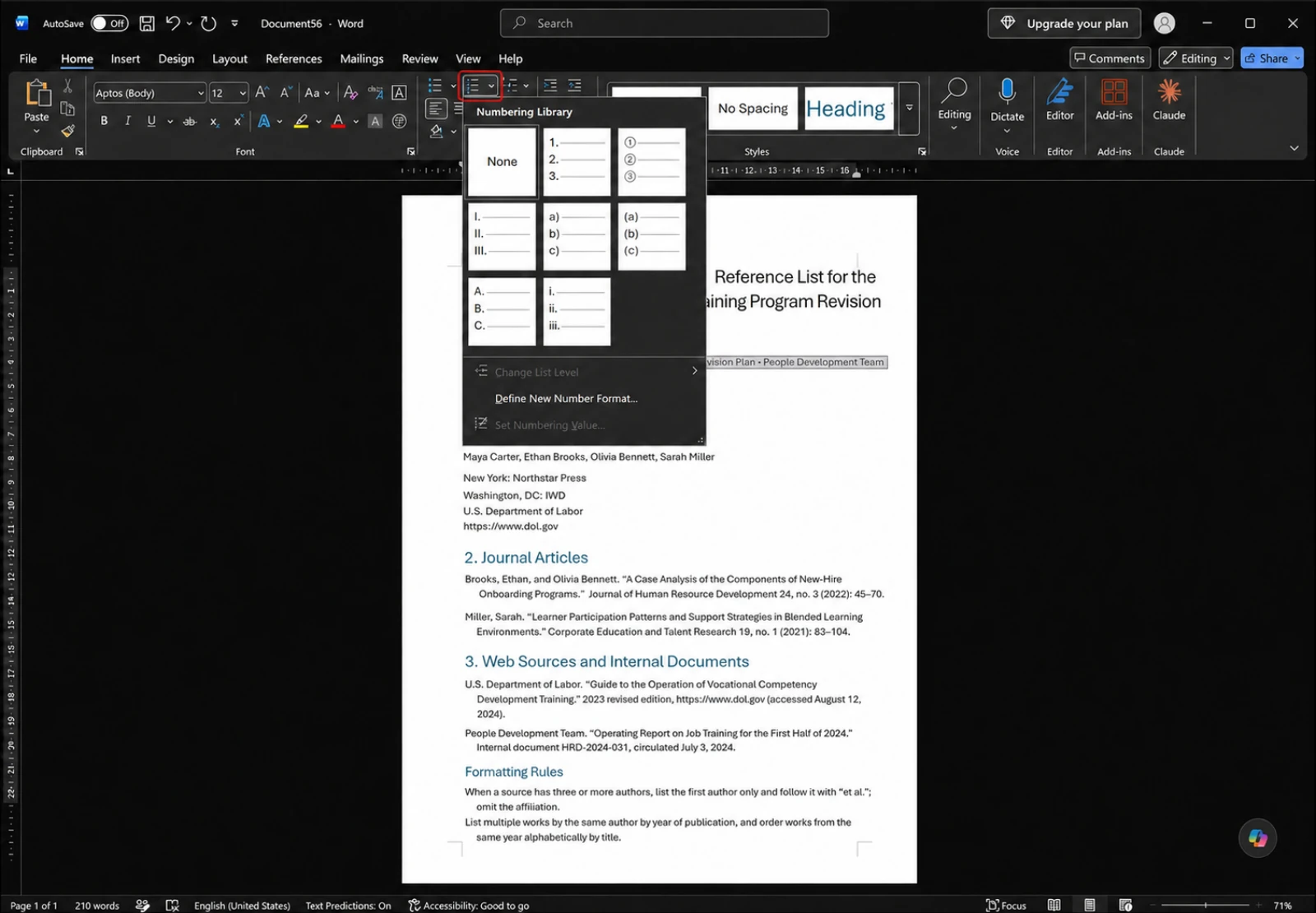This screenshot has height=913, width=1316.
Task: Open the Comments pane
Action: tap(1109, 58)
